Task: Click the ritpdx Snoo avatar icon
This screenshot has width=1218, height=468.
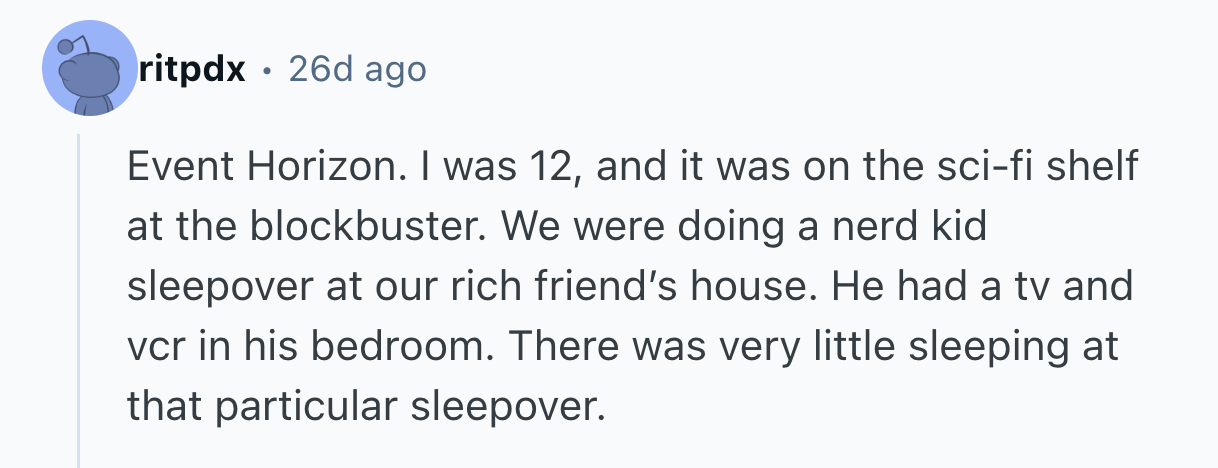Action: click(x=89, y=70)
